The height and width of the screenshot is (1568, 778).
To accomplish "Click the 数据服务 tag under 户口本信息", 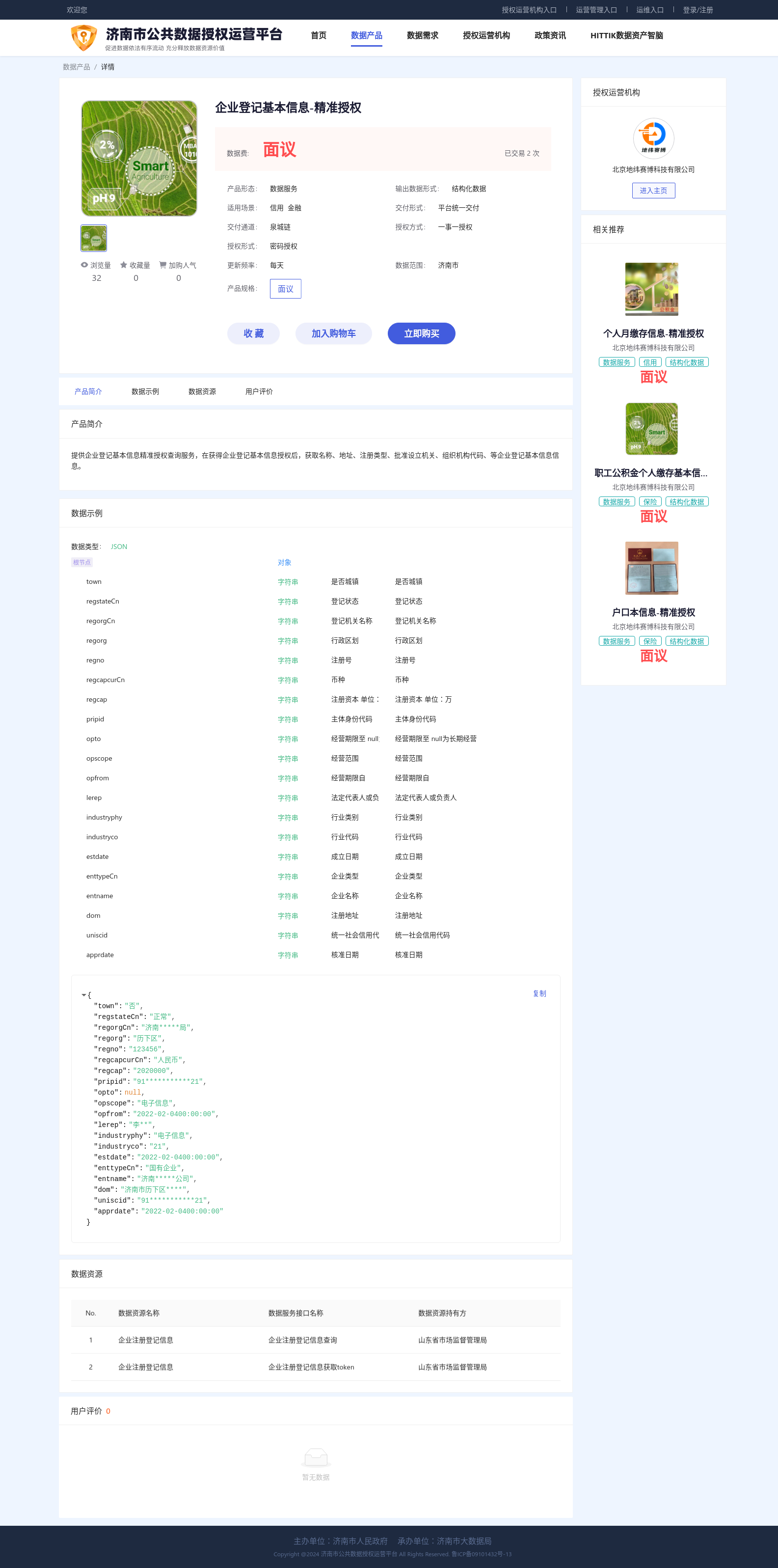I will coord(617,641).
